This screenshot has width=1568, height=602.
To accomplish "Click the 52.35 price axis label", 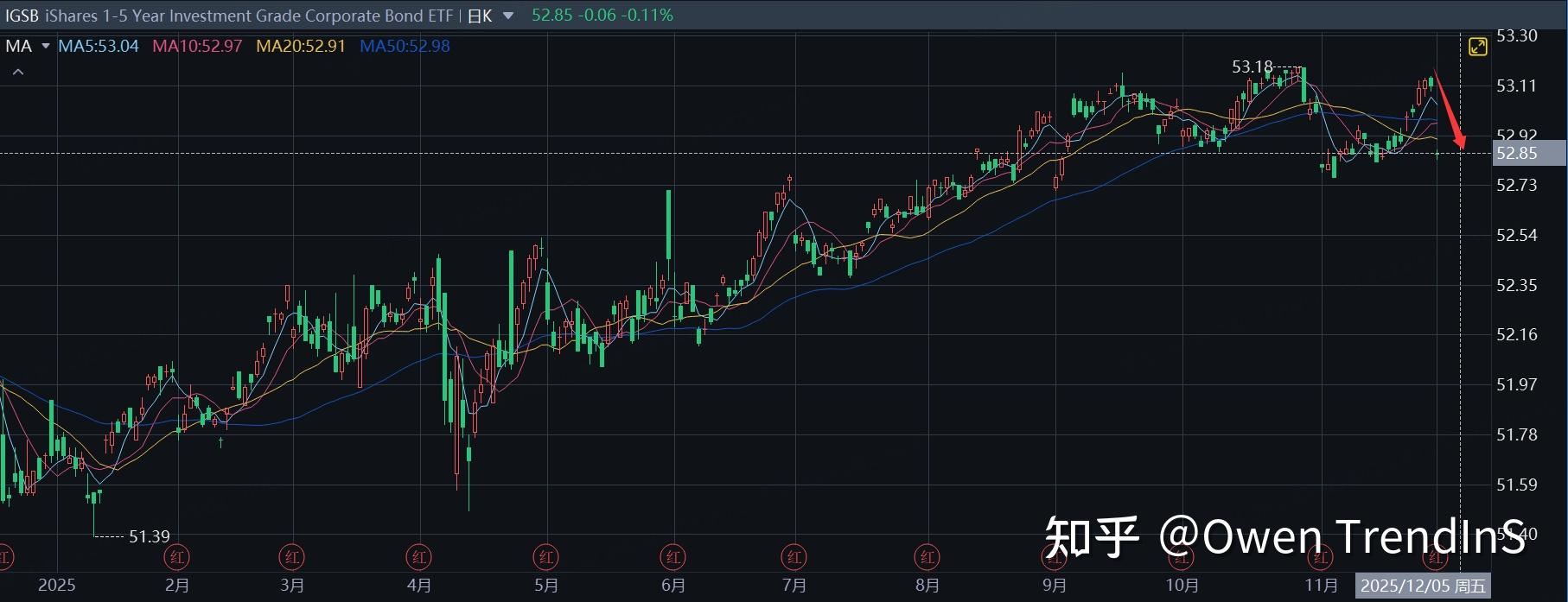I will tap(1517, 285).
